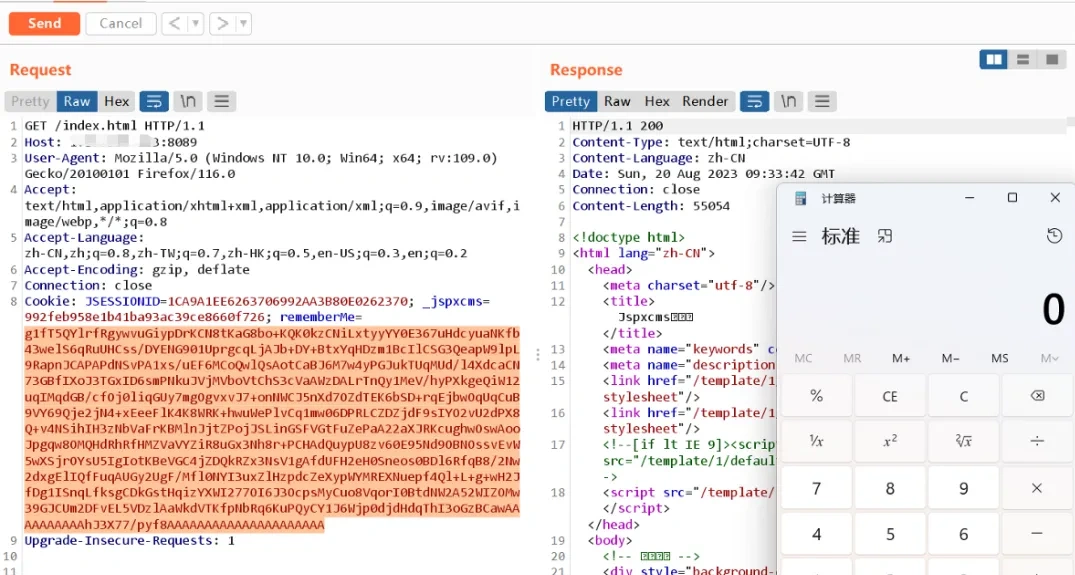The image size is (1075, 575).
Task: Choose side-by-side layout view icon
Action: pos(994,60)
